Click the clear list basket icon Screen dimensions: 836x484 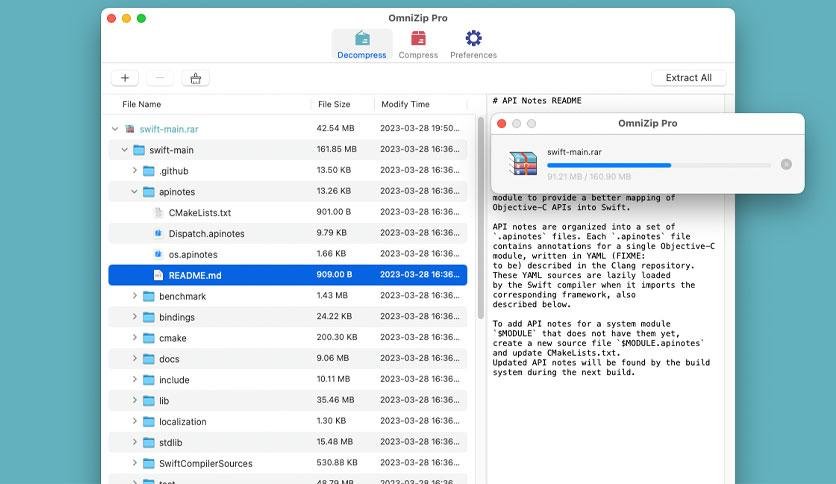(x=196, y=78)
